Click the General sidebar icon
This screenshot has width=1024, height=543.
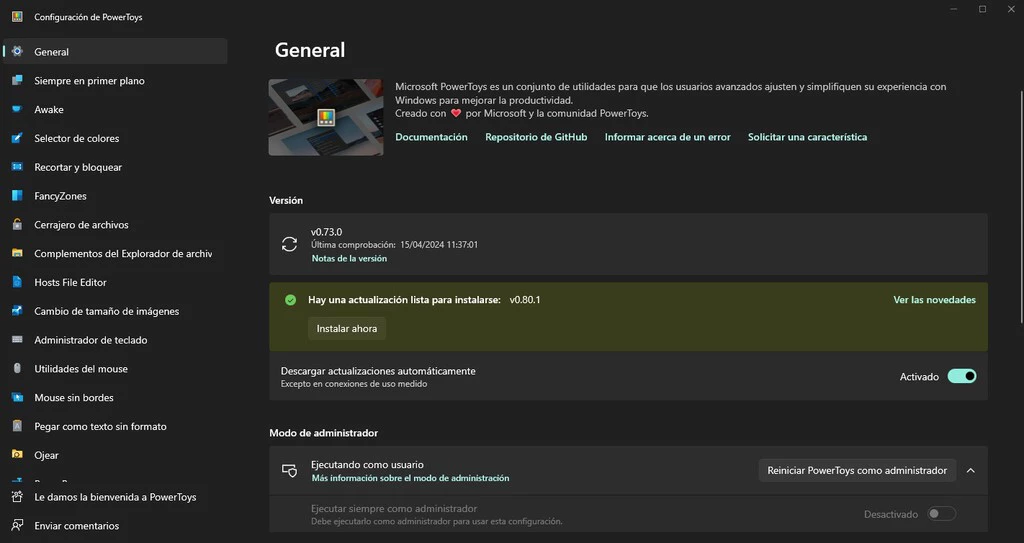(18, 51)
